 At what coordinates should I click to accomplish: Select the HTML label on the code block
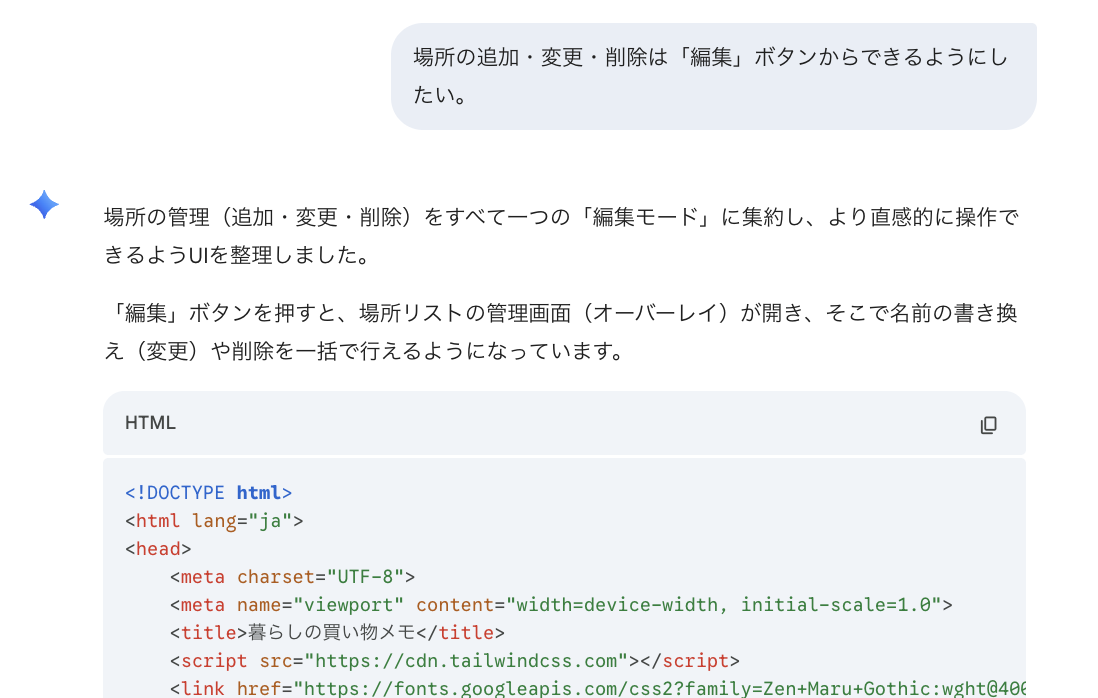[x=150, y=423]
